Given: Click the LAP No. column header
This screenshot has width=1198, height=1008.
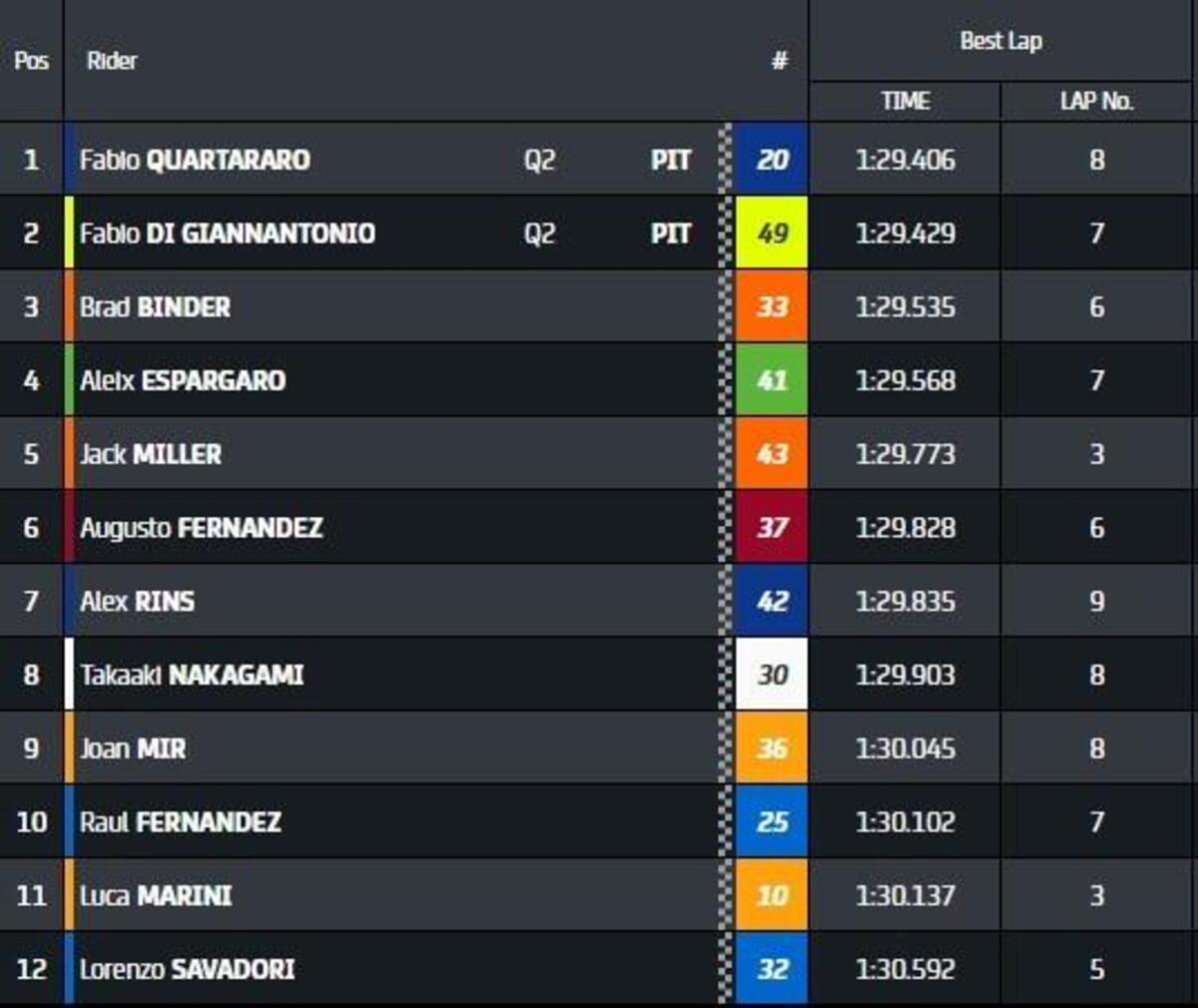Looking at the screenshot, I should point(1096,101).
